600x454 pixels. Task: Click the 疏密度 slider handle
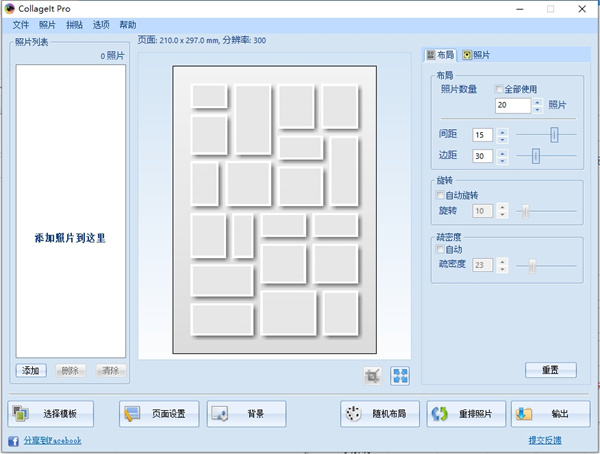tap(532, 266)
